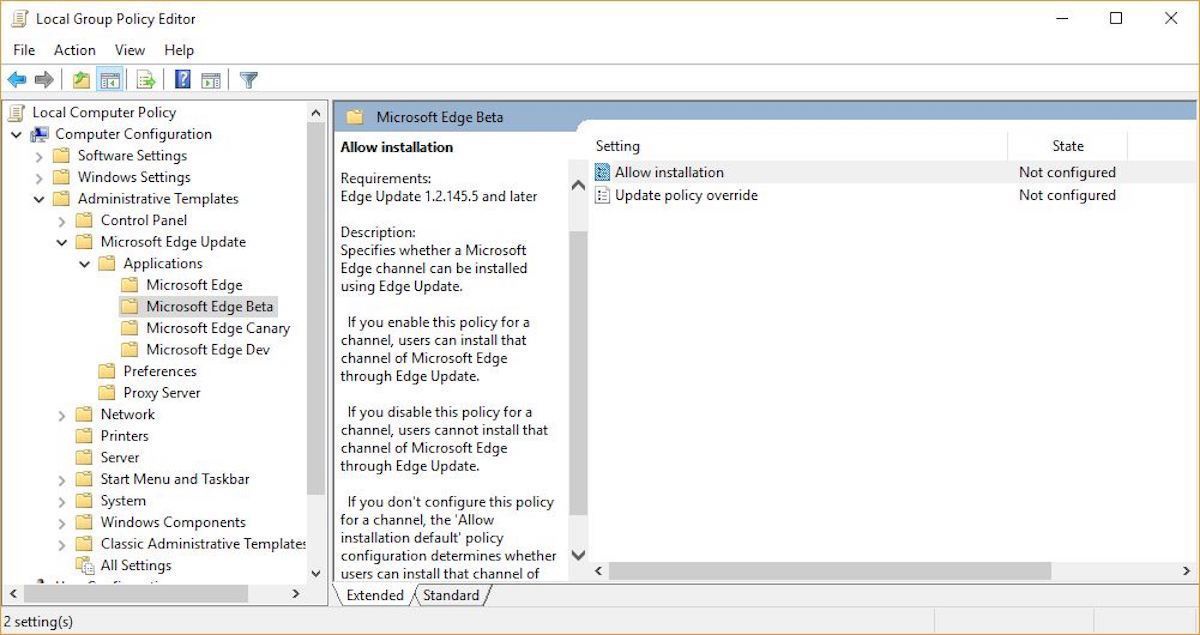The image size is (1200, 635).
Task: Sort by the State column header
Action: point(1067,146)
